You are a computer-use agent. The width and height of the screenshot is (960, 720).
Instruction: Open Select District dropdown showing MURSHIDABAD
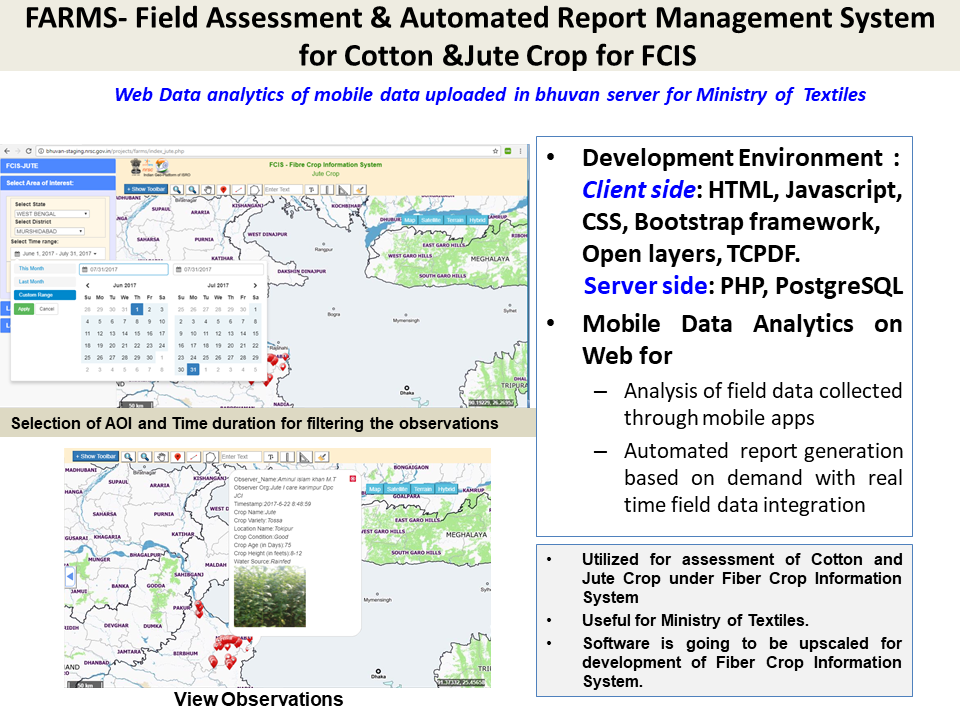[50, 231]
